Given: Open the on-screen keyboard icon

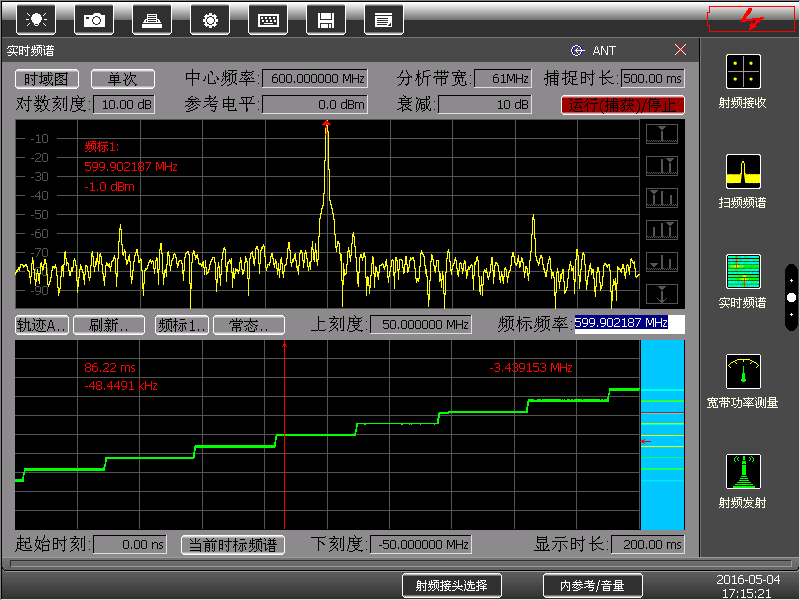Looking at the screenshot, I should tap(267, 19).
